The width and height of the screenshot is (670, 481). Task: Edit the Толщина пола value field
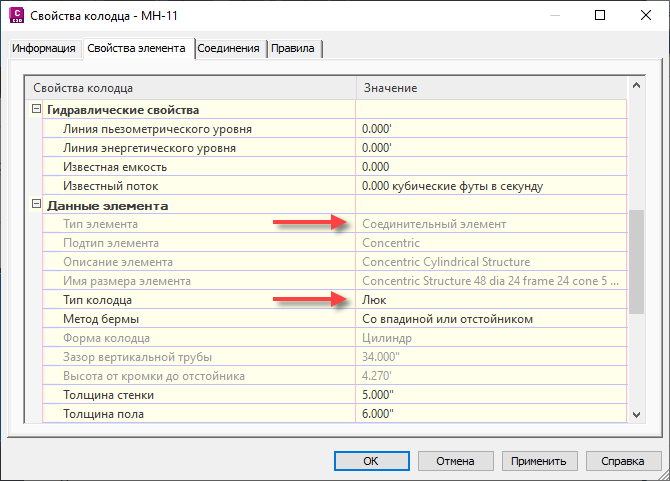[490, 414]
